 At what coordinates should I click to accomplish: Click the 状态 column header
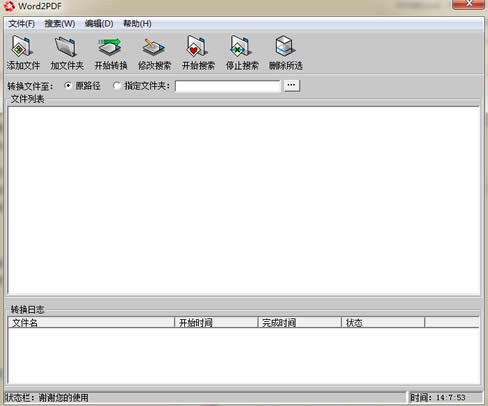[383, 322]
